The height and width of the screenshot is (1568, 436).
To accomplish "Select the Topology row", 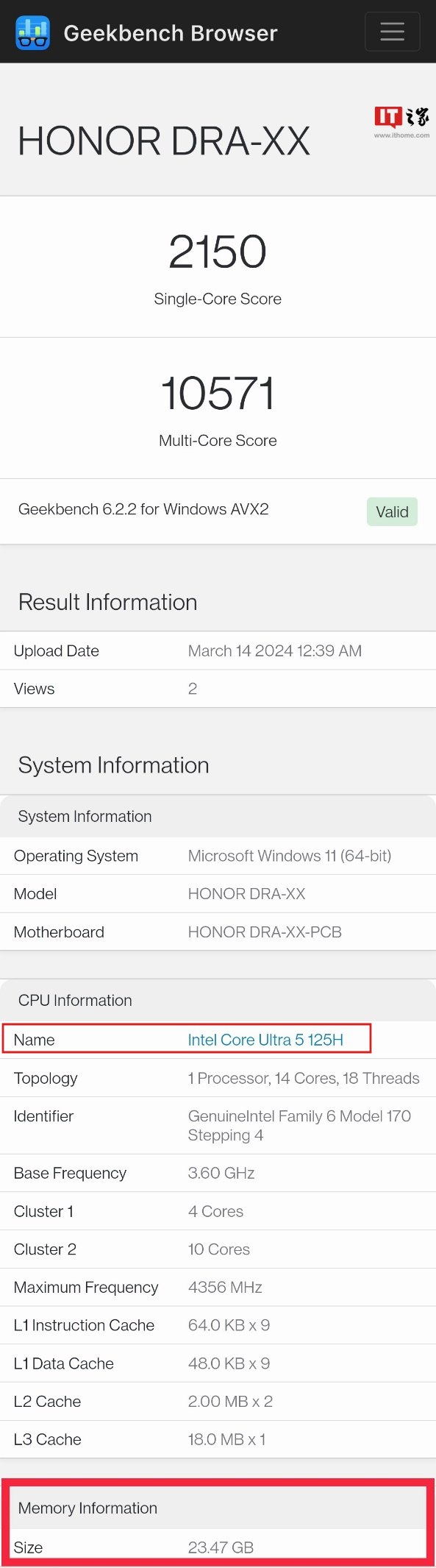I will click(x=218, y=1079).
